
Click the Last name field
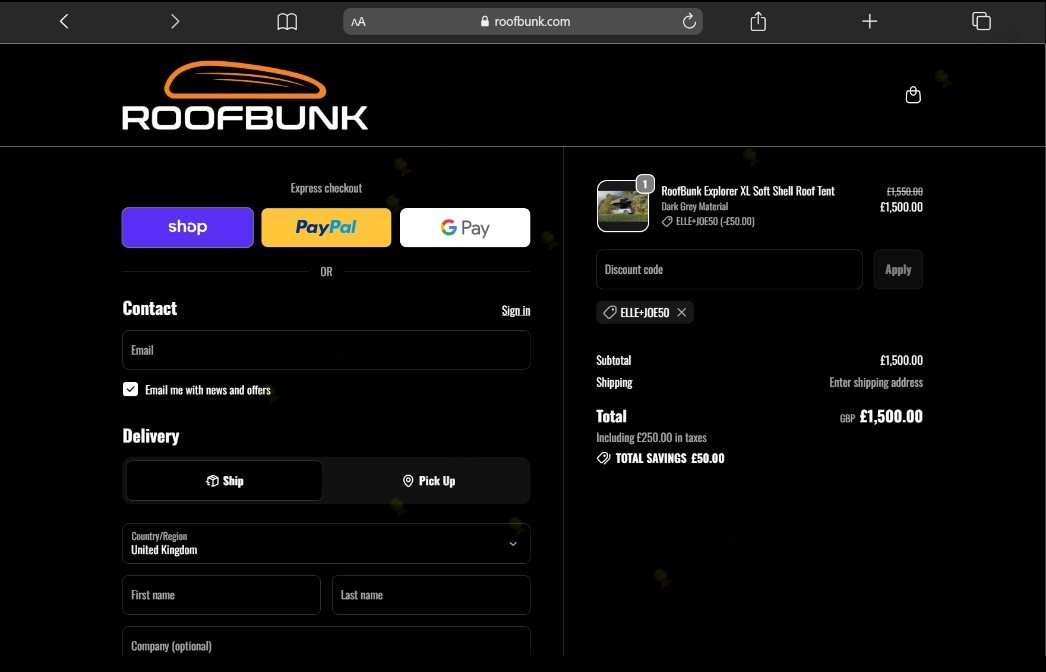click(x=431, y=595)
